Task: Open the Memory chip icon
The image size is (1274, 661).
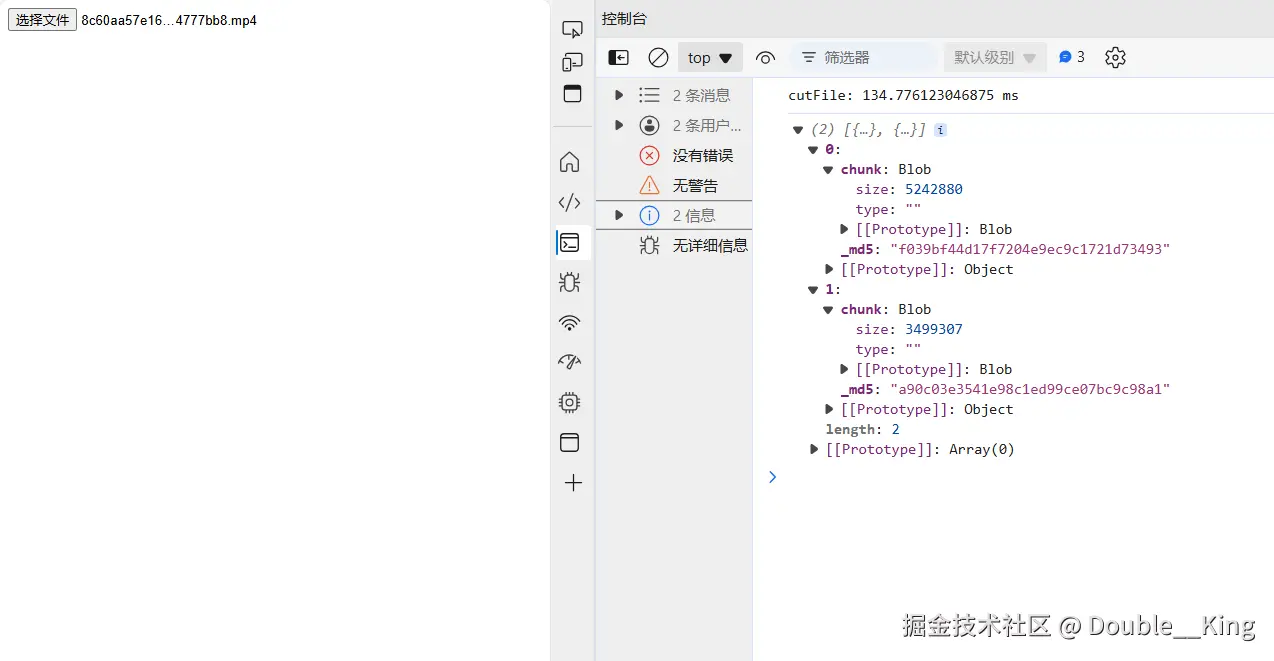Action: [570, 402]
